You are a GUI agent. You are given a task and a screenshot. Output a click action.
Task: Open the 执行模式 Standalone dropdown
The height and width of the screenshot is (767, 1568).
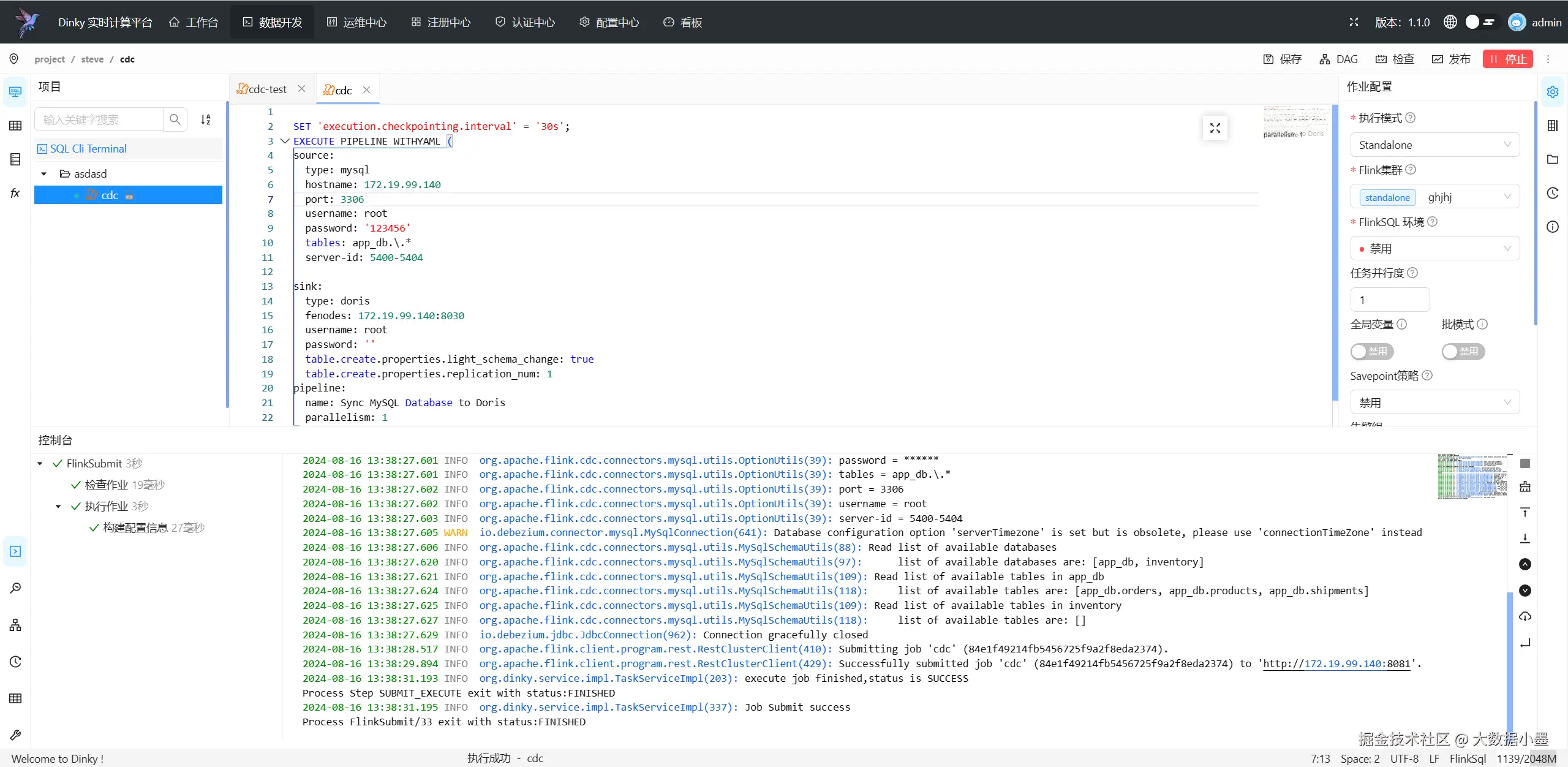[1434, 145]
